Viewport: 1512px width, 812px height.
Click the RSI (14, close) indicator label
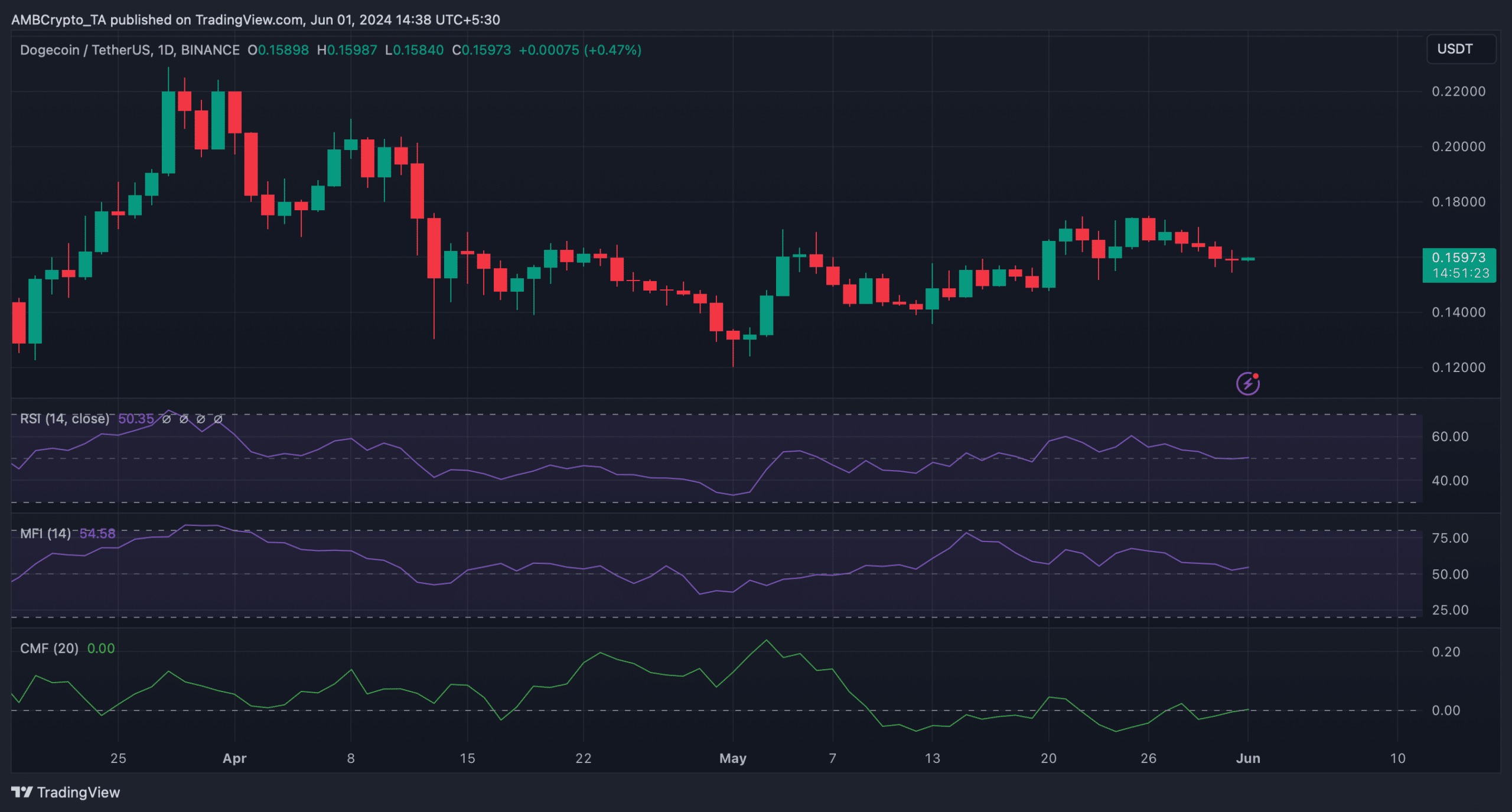click(x=64, y=419)
